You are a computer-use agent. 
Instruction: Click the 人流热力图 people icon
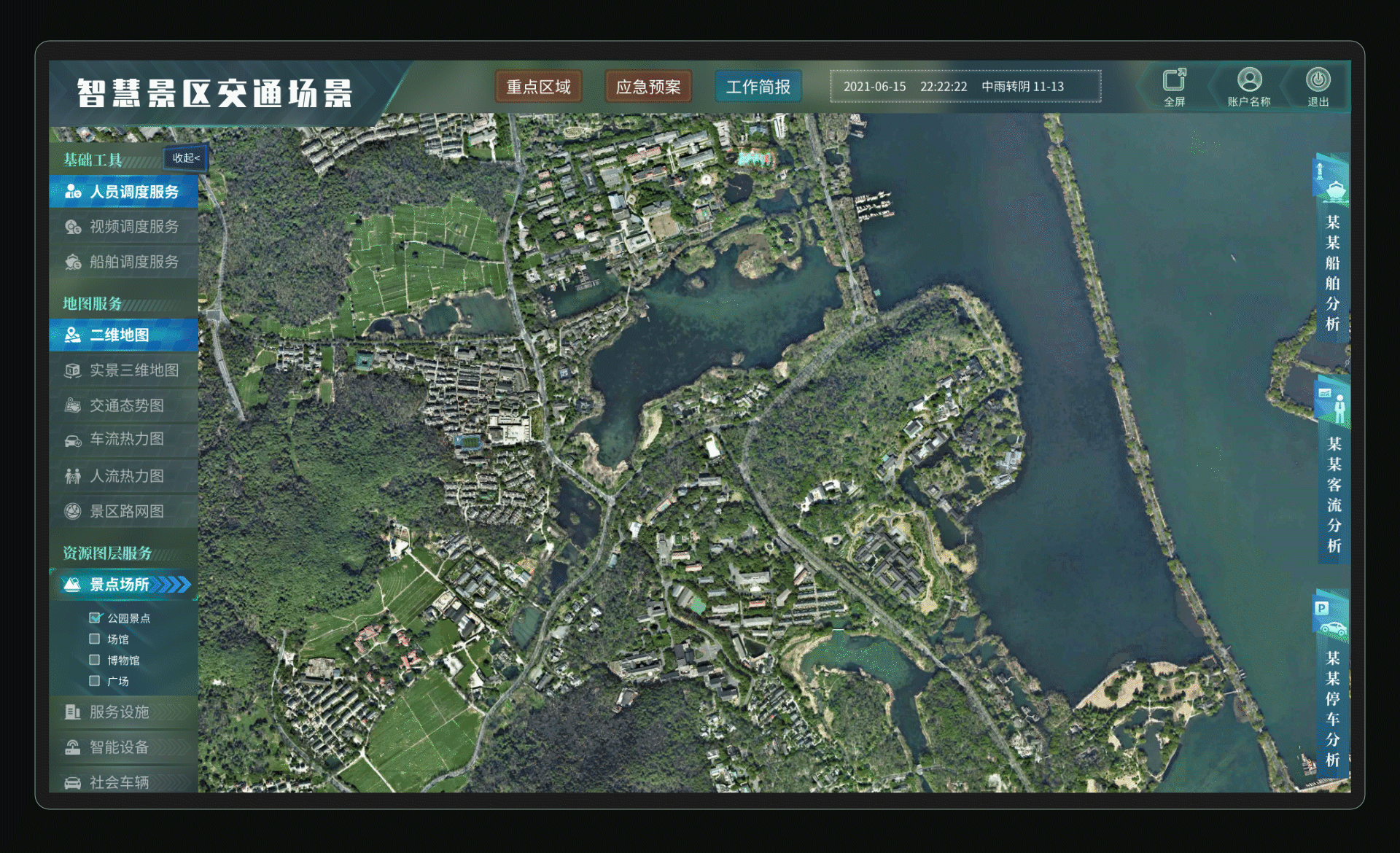tap(73, 476)
